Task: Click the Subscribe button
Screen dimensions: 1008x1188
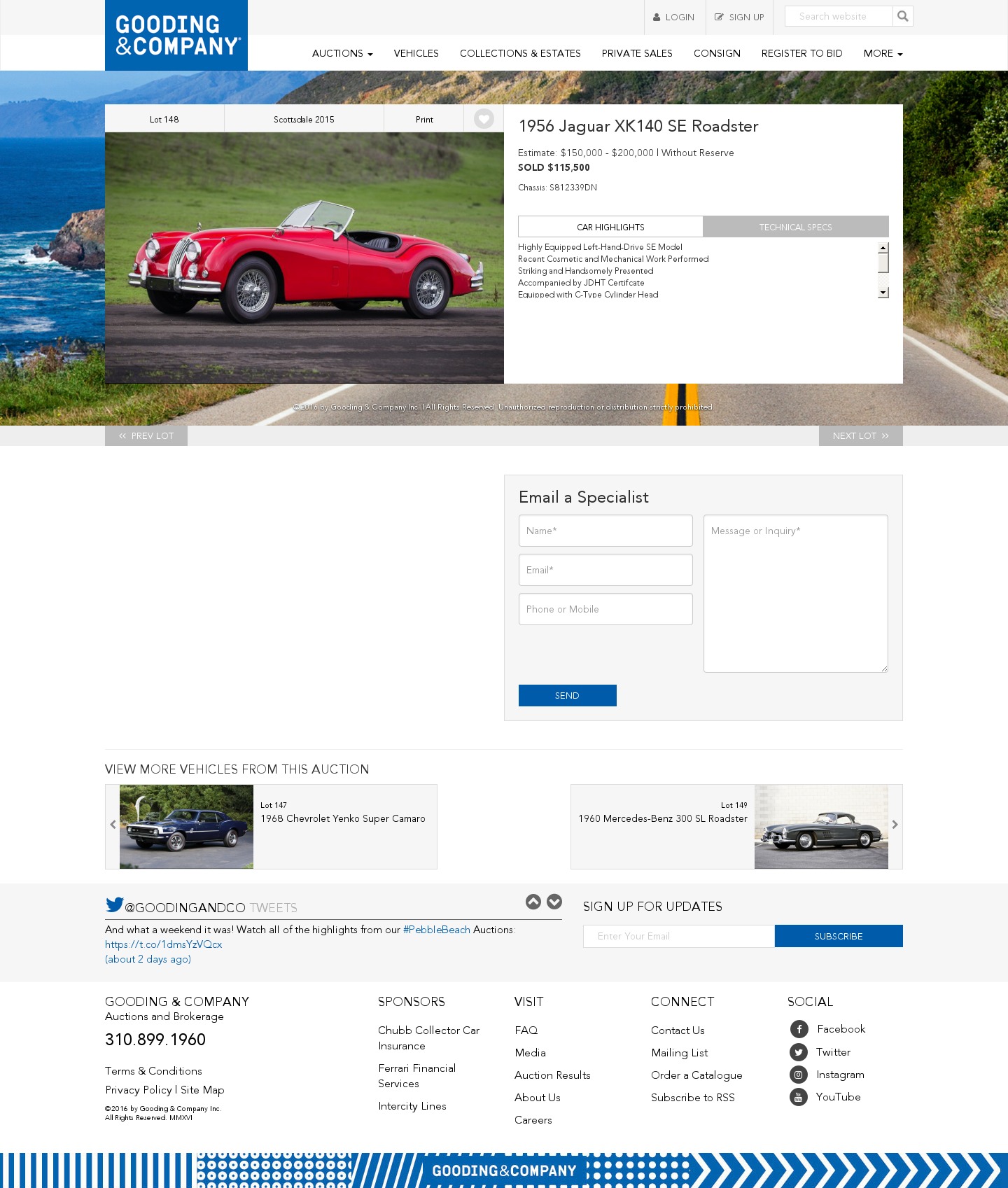Action: tap(839, 936)
